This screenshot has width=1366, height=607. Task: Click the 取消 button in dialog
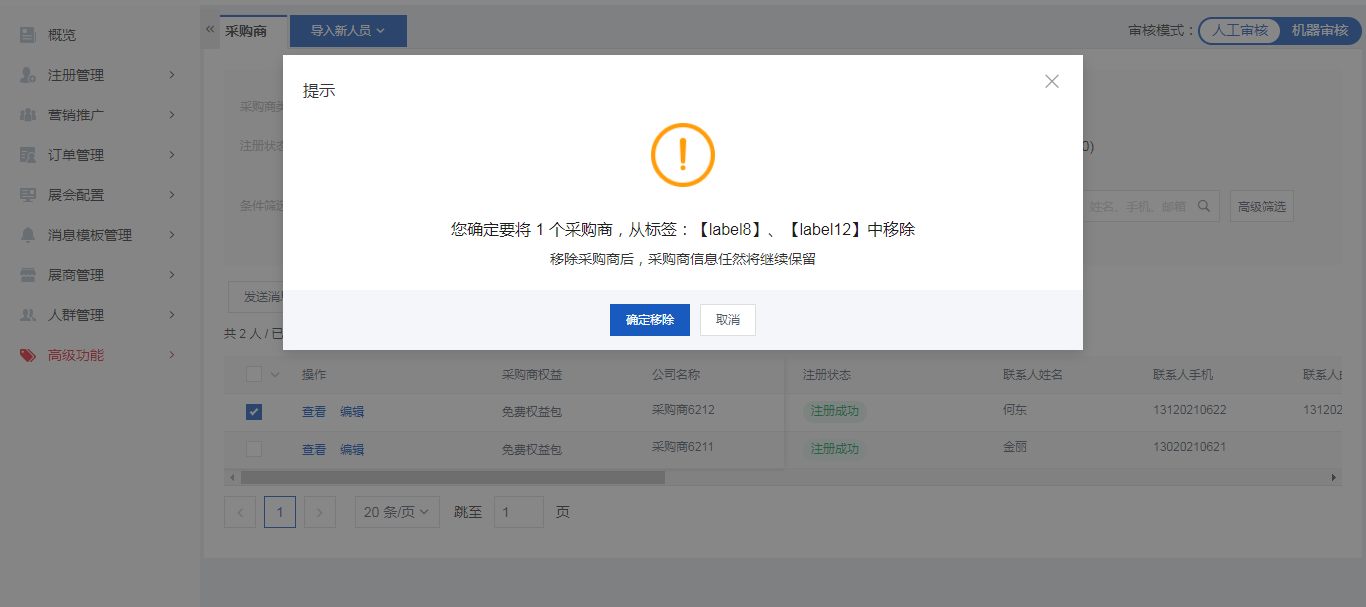click(x=727, y=320)
